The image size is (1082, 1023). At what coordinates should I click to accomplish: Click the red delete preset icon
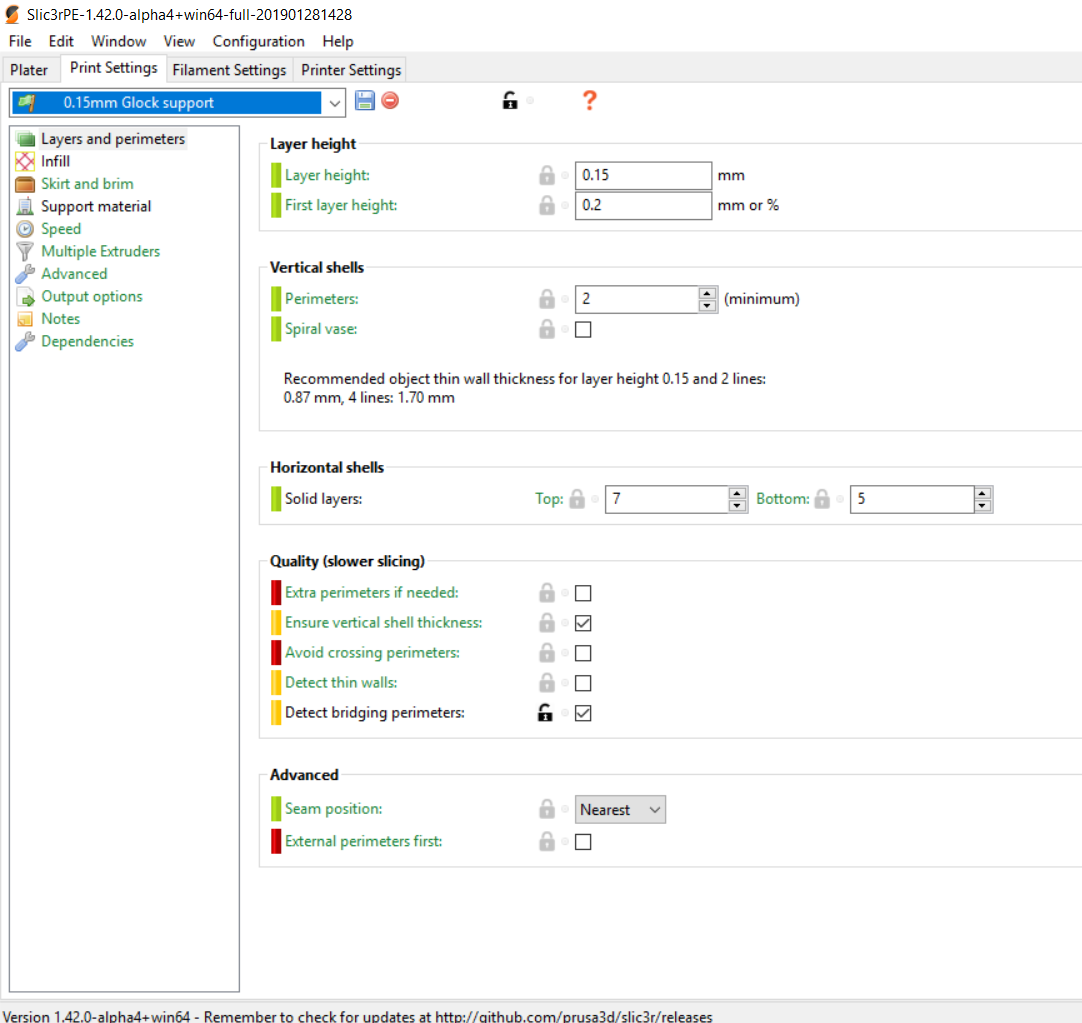(390, 101)
